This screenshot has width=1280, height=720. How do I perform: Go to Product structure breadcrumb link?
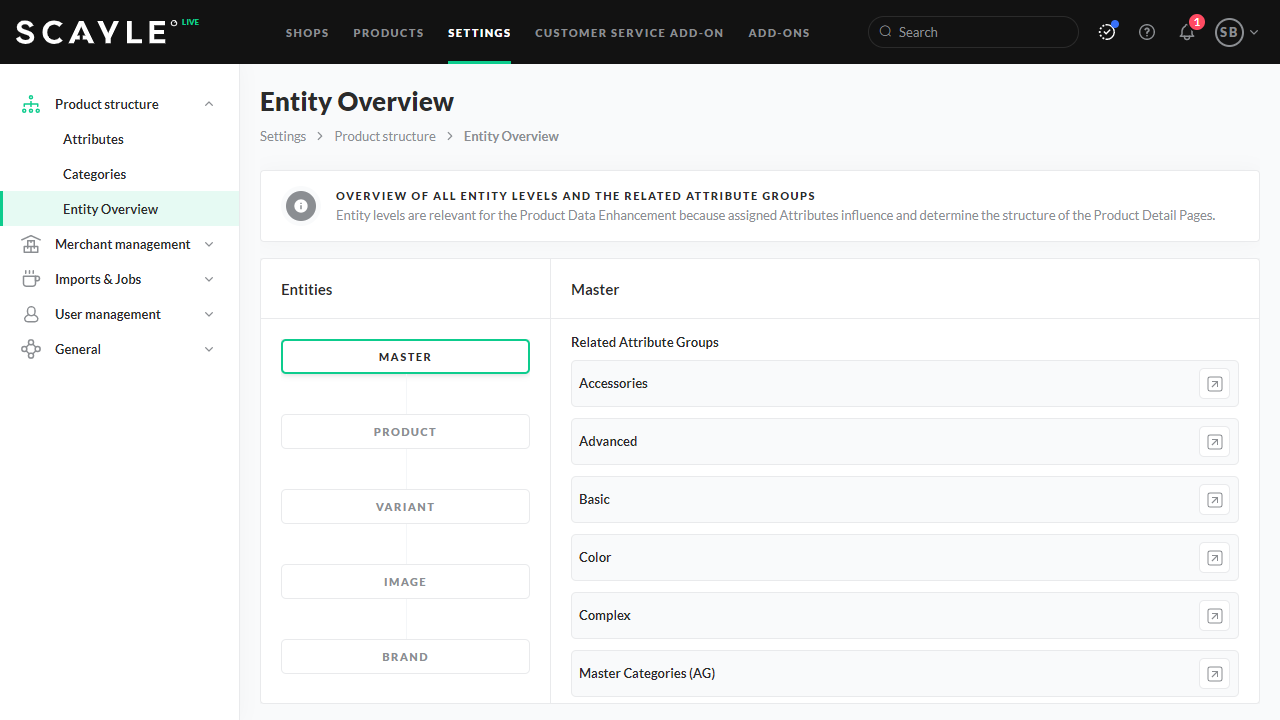pyautogui.click(x=385, y=136)
